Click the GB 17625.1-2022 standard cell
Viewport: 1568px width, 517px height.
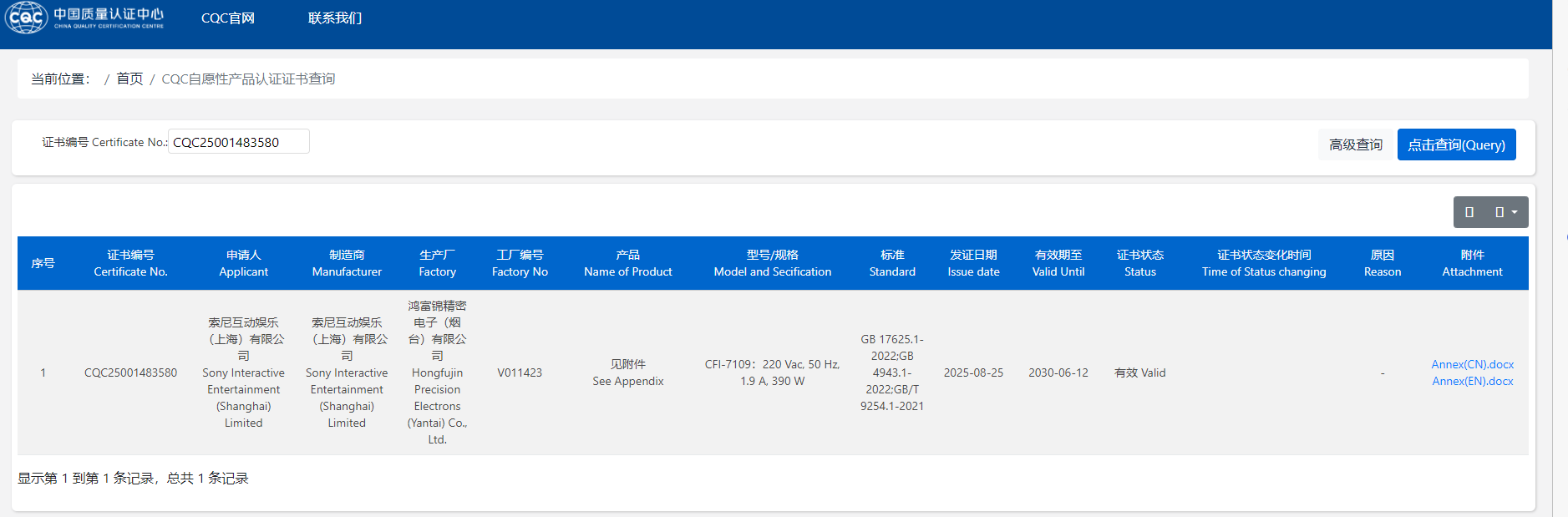click(x=892, y=373)
